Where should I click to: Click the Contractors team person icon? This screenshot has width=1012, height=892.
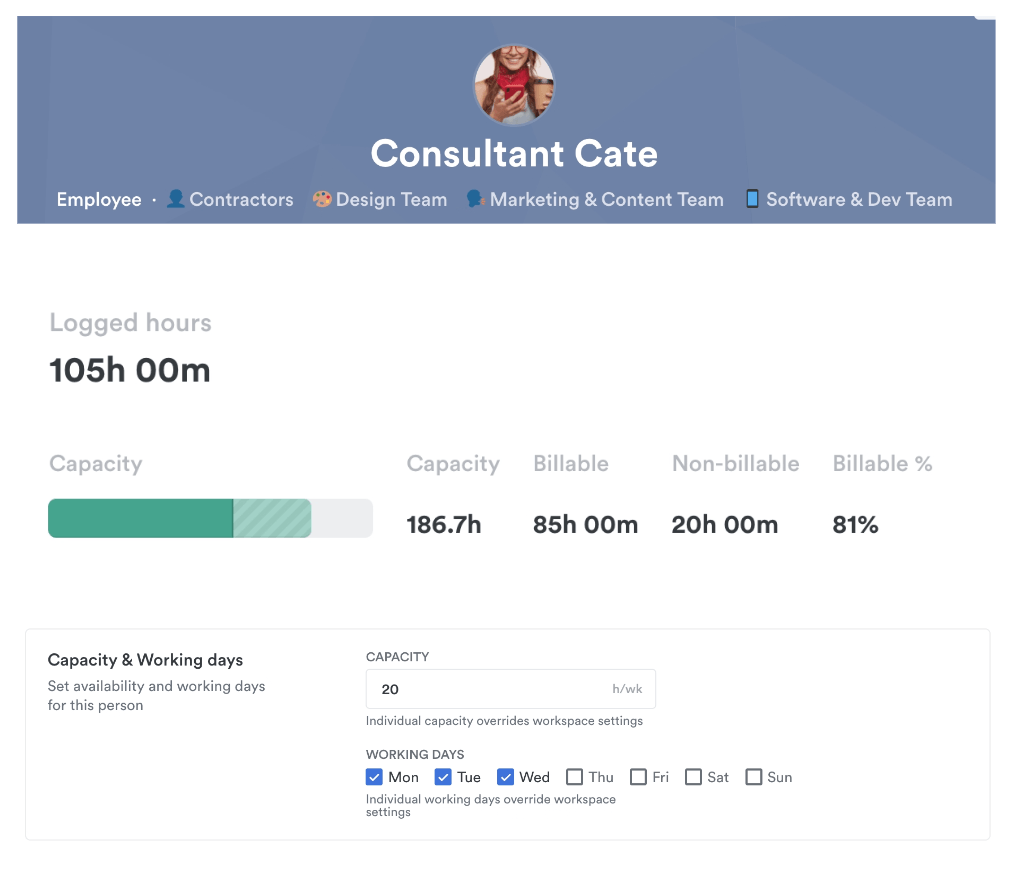(176, 199)
